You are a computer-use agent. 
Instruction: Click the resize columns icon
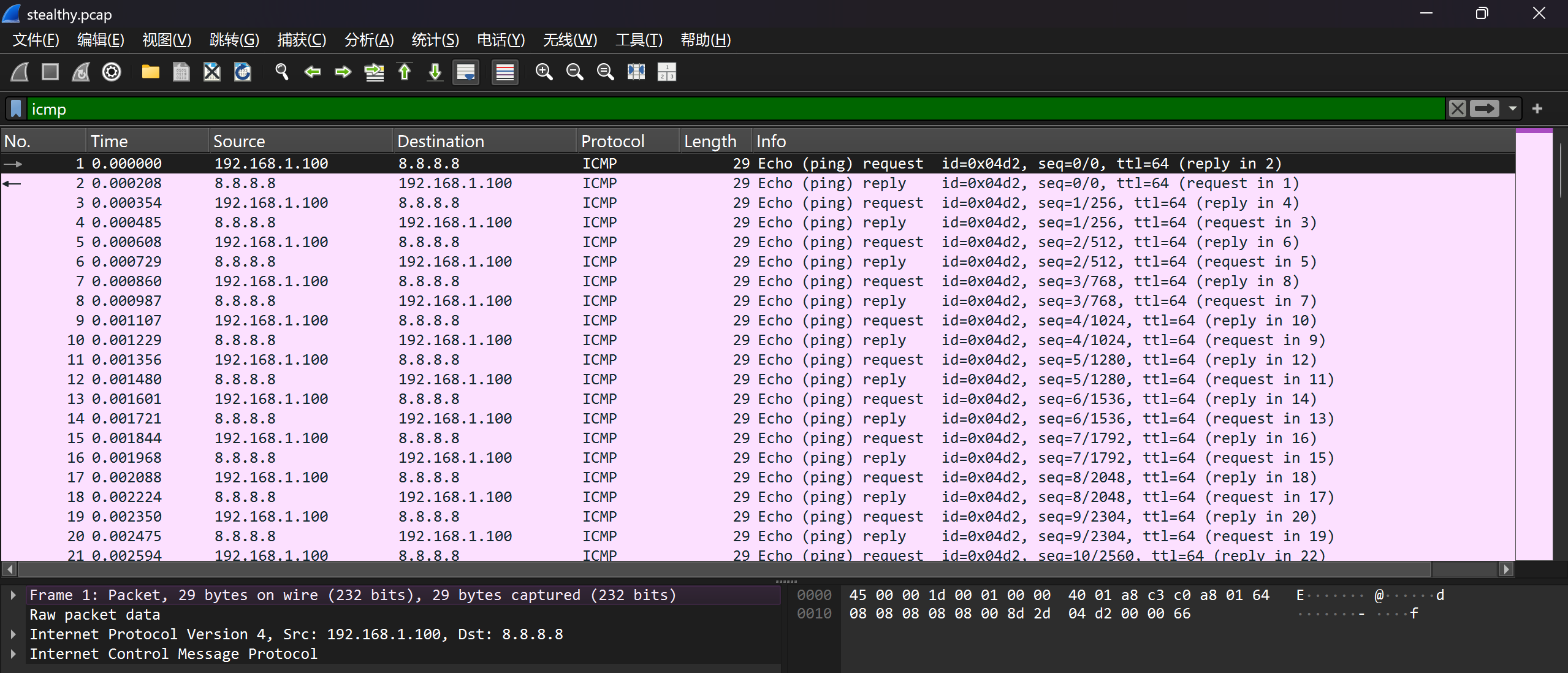[x=636, y=72]
